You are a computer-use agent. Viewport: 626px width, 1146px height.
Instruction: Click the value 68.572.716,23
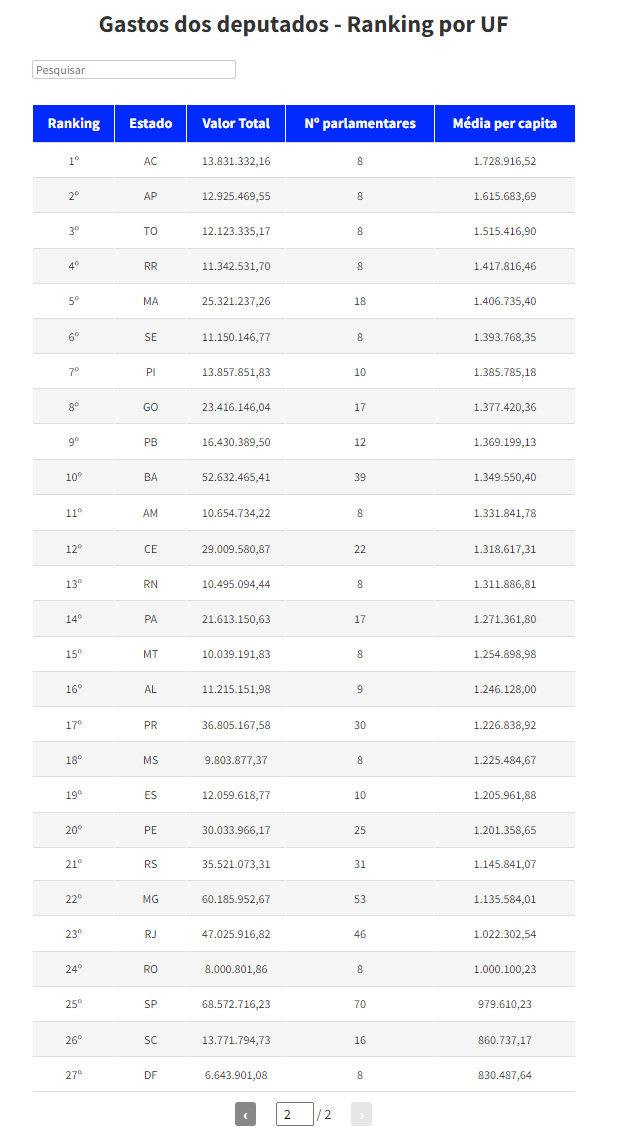pyautogui.click(x=236, y=1005)
